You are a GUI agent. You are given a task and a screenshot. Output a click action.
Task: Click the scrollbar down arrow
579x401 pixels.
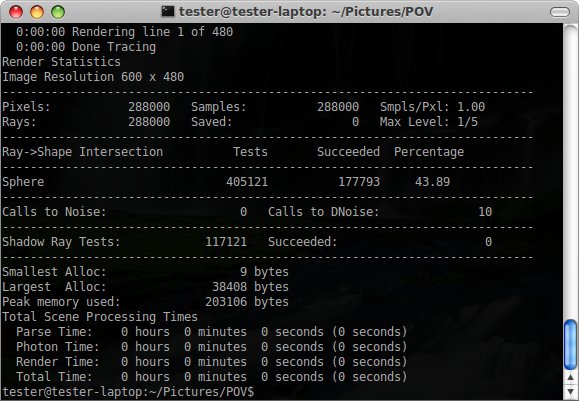click(x=571, y=391)
